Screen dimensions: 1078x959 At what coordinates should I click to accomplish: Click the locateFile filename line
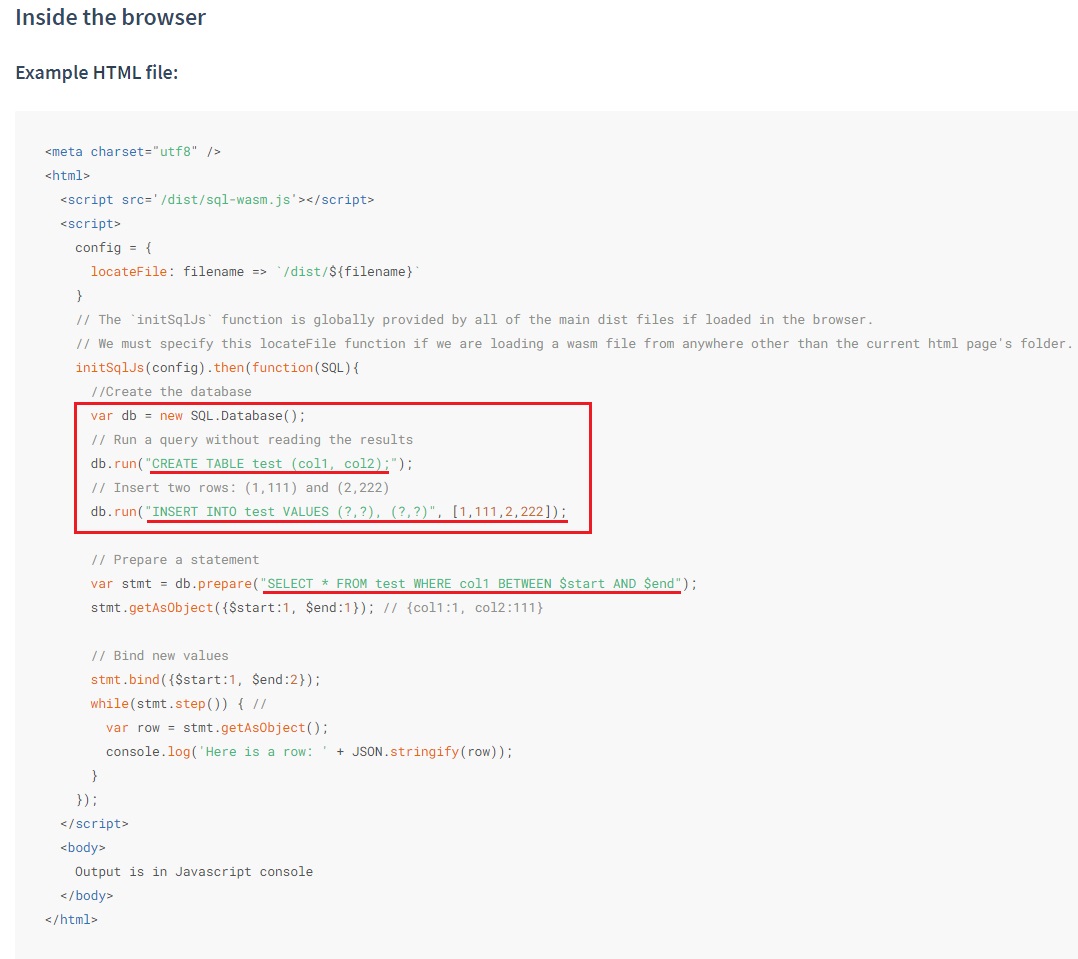255,272
